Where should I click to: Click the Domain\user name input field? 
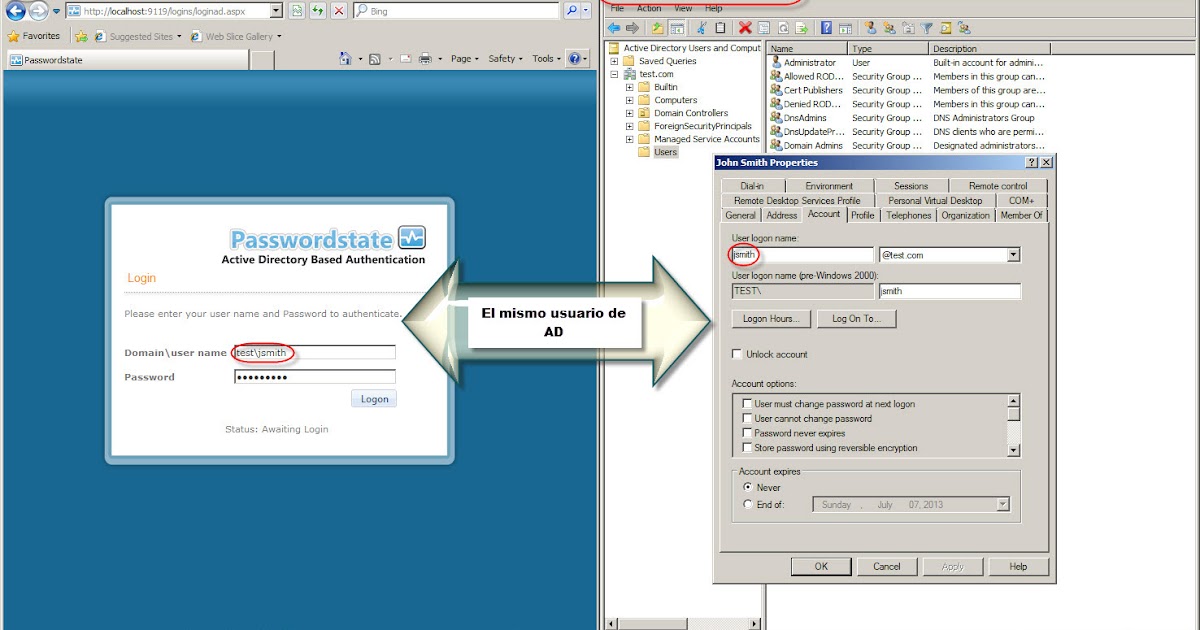pyautogui.click(x=315, y=352)
